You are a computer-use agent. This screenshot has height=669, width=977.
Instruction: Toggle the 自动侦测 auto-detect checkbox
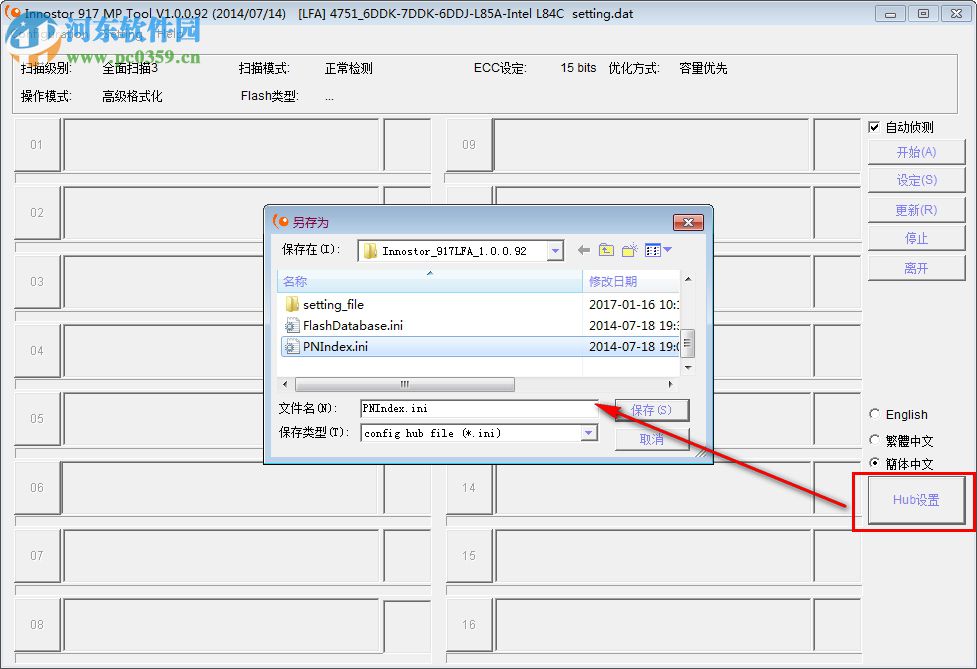(875, 125)
